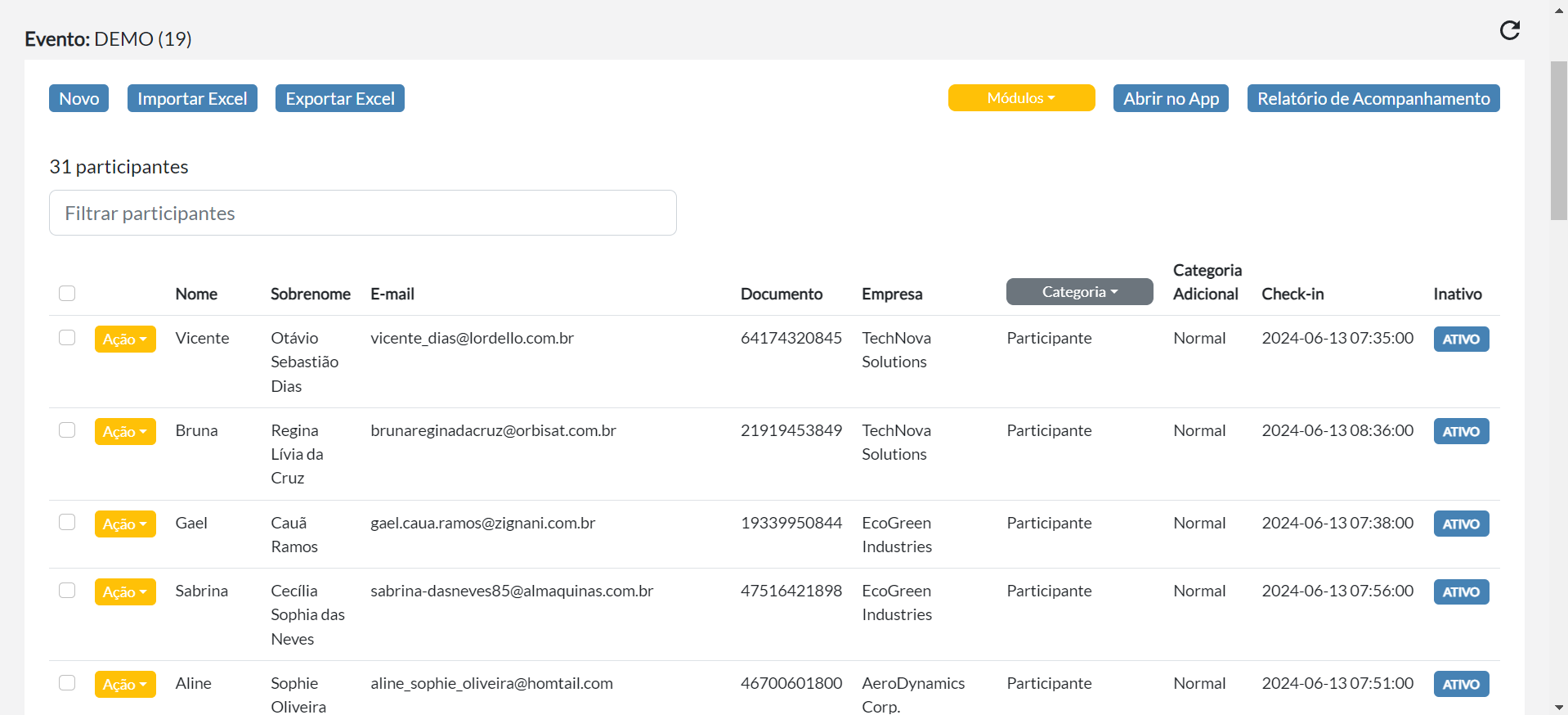Click Abrir no App button
The height and width of the screenshot is (715, 1568).
click(1171, 98)
